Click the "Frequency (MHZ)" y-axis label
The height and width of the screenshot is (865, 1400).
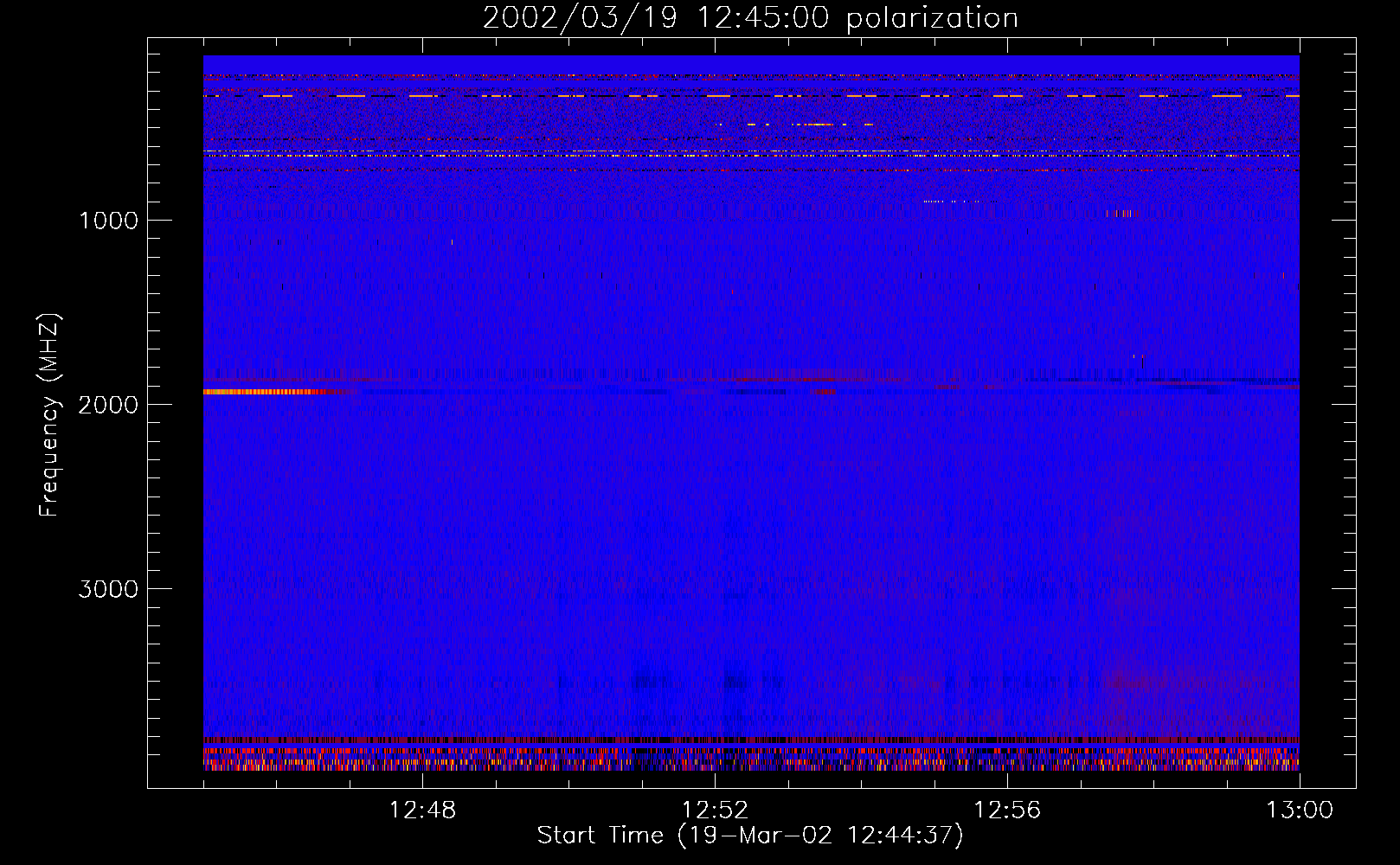(49, 414)
